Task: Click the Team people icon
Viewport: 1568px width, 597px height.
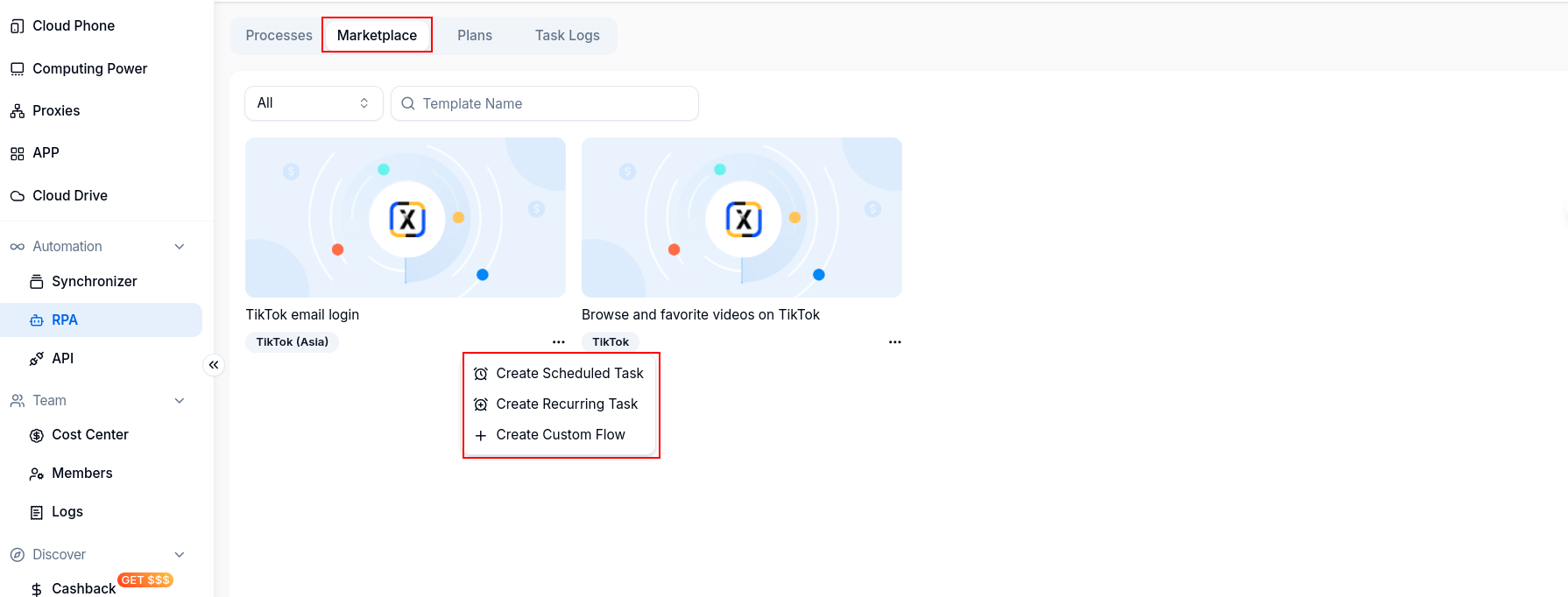Action: pyautogui.click(x=17, y=401)
